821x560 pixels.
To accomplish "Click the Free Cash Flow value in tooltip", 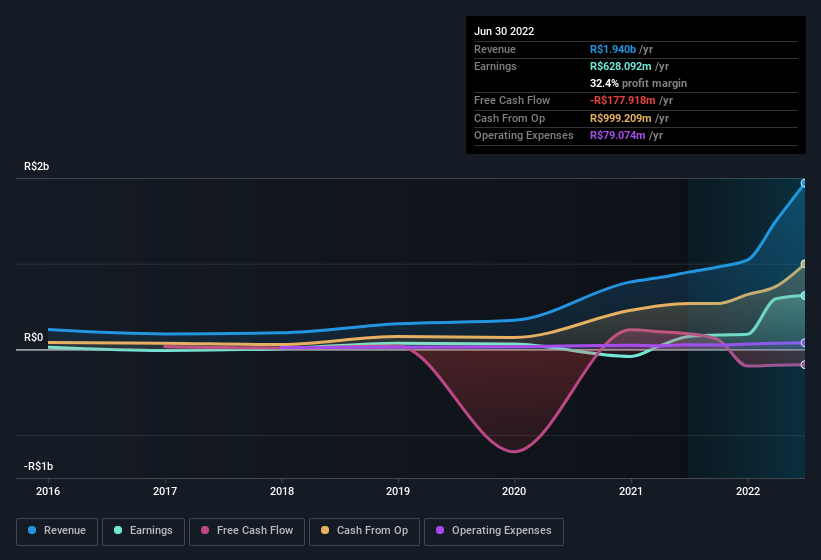I will pos(624,101).
